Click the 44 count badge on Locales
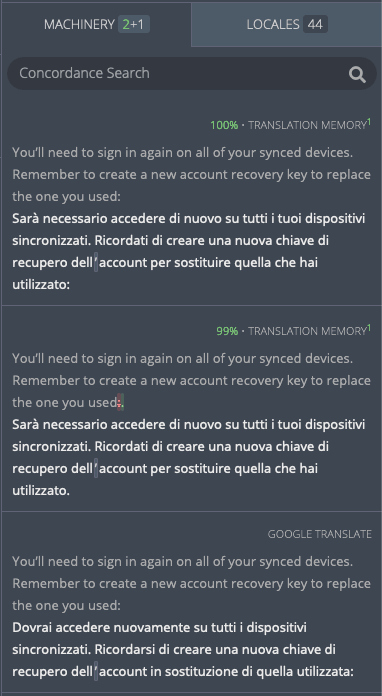The height and width of the screenshot is (696, 382). 315,24
